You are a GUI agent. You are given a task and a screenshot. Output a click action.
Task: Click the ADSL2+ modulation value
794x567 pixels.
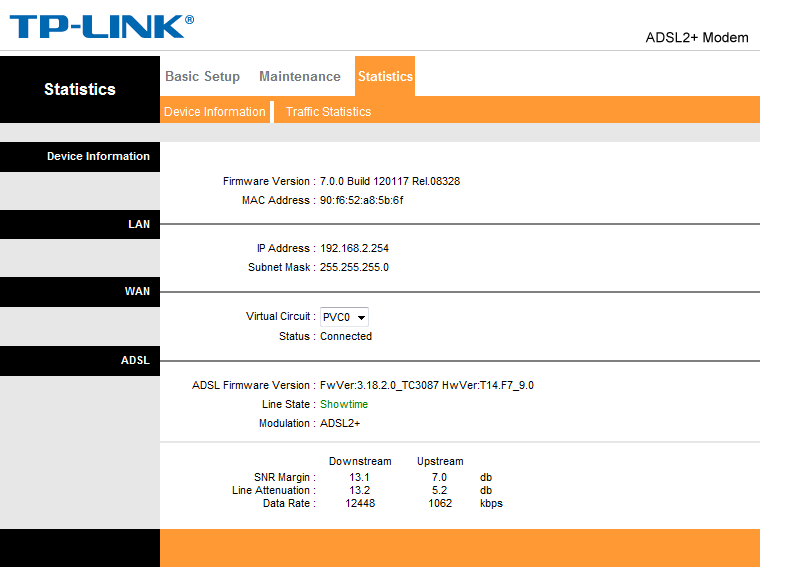pos(340,423)
